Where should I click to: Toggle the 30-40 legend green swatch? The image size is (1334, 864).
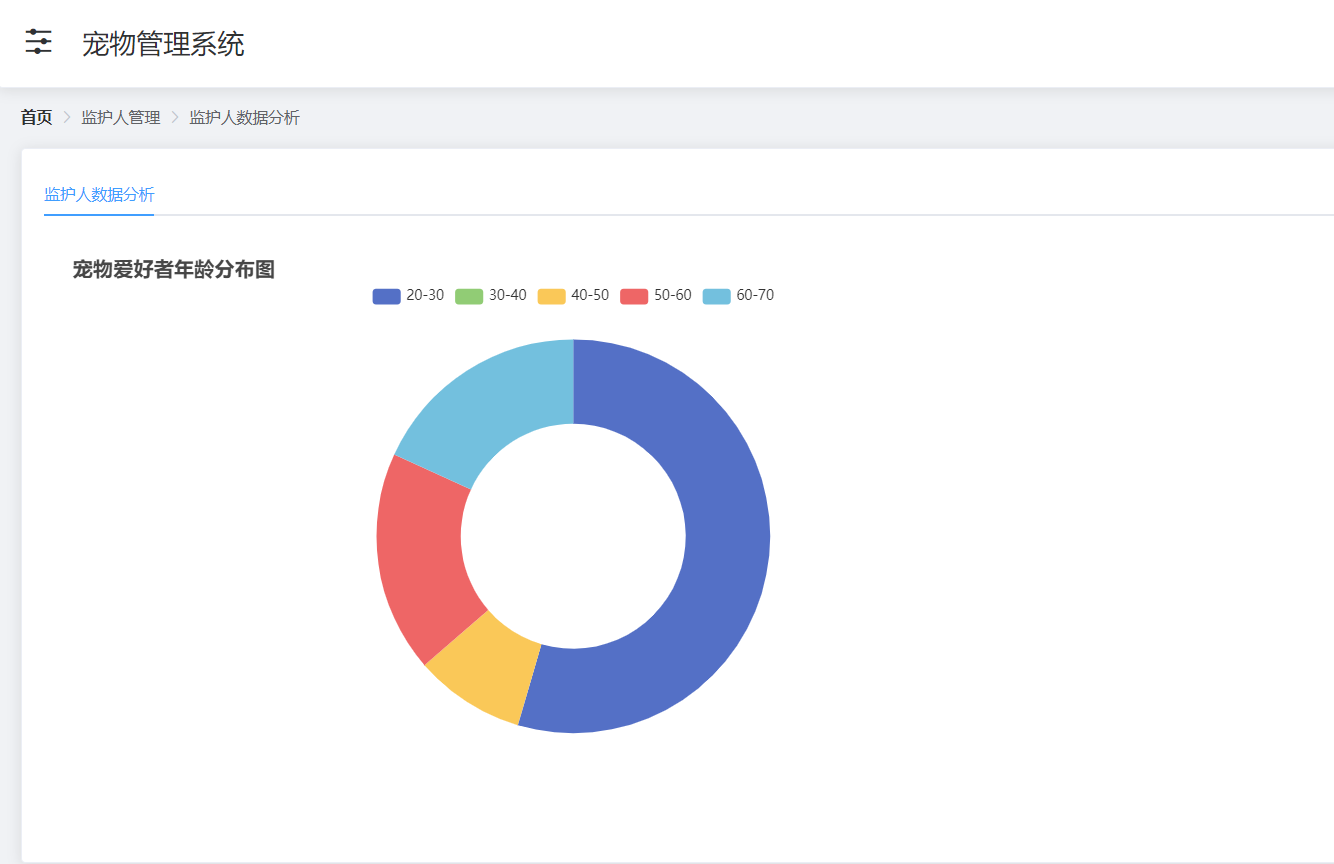[x=469, y=296]
